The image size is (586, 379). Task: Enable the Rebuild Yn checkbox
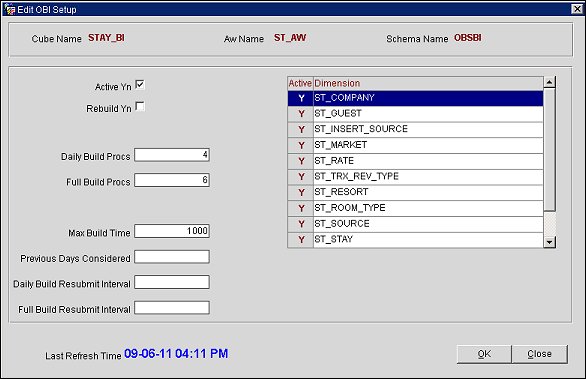[x=140, y=107]
